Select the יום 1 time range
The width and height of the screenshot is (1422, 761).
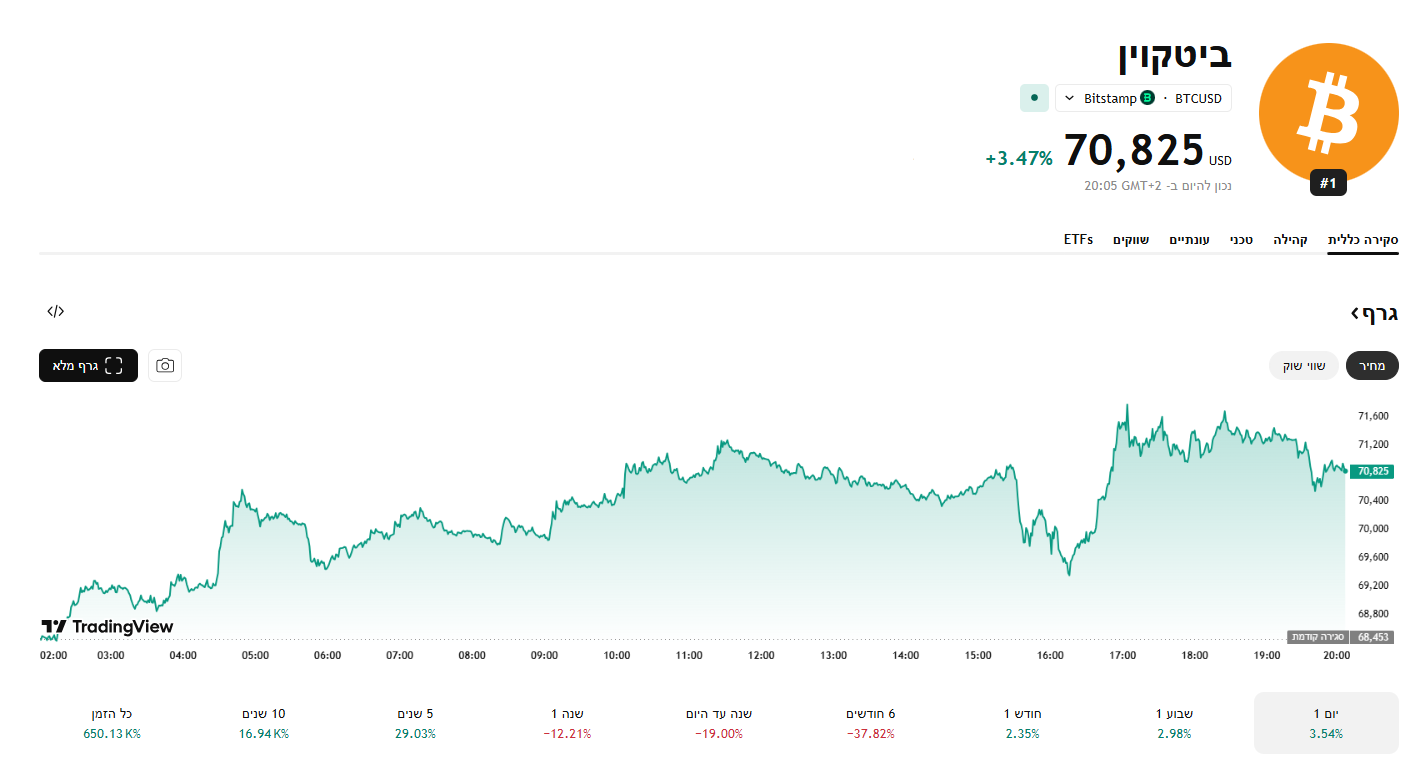tap(1325, 723)
